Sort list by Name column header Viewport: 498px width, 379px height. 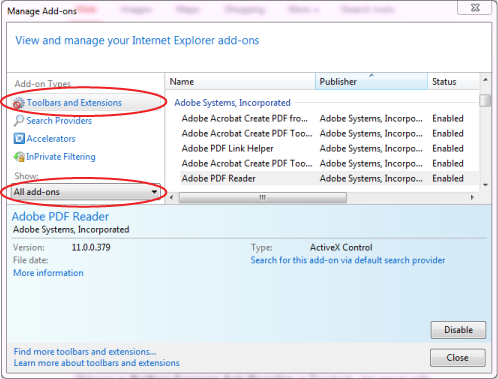pyautogui.click(x=240, y=82)
